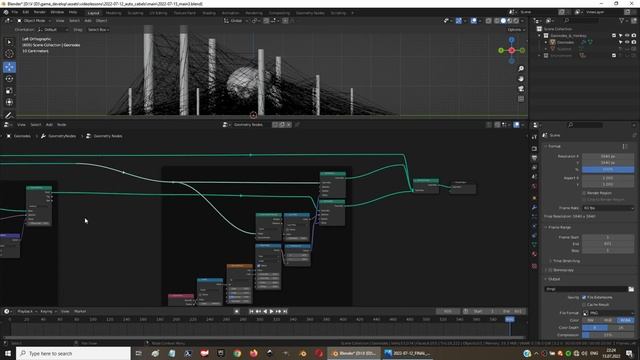Switch to the Layout workspace tab
This screenshot has height=360, width=640.
pyautogui.click(x=93, y=13)
